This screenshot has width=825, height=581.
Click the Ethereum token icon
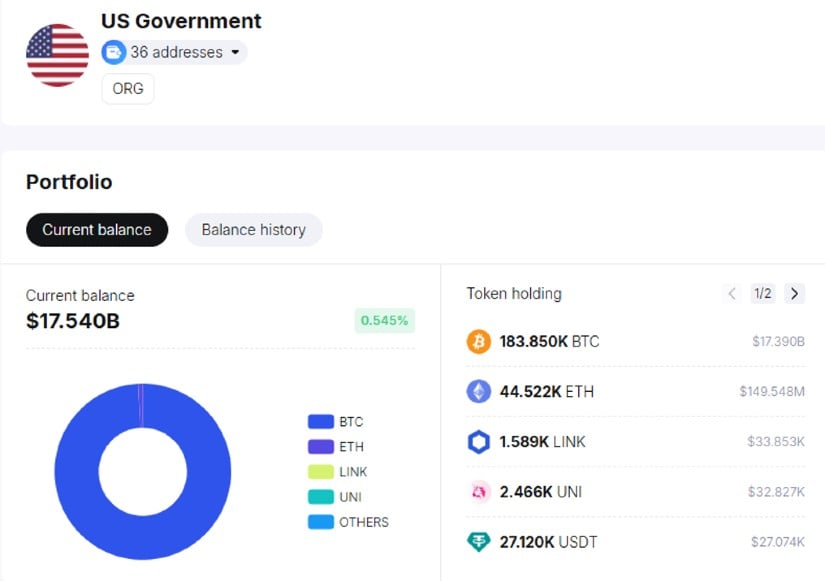tap(479, 392)
